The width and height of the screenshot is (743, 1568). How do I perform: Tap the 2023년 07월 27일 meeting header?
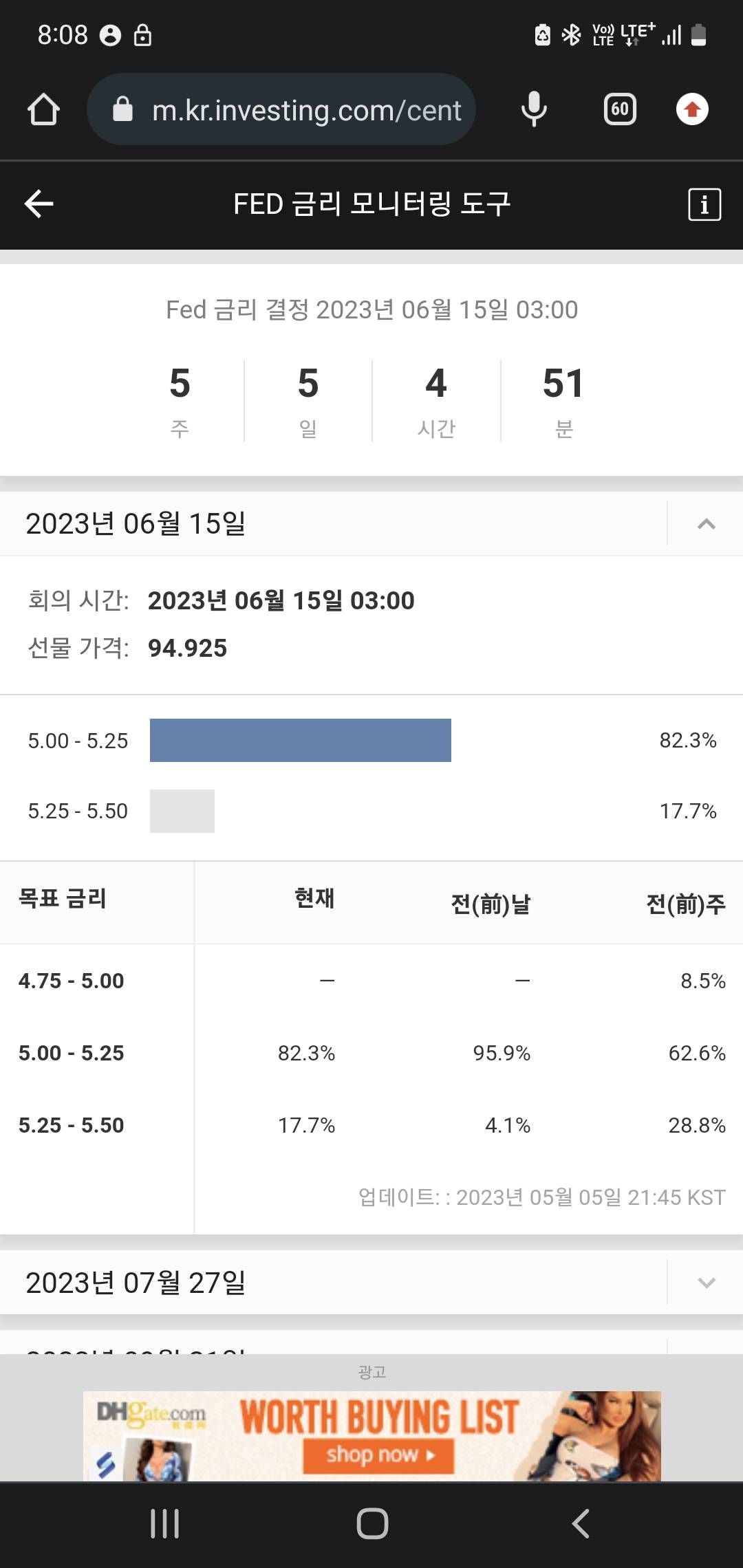136,1283
